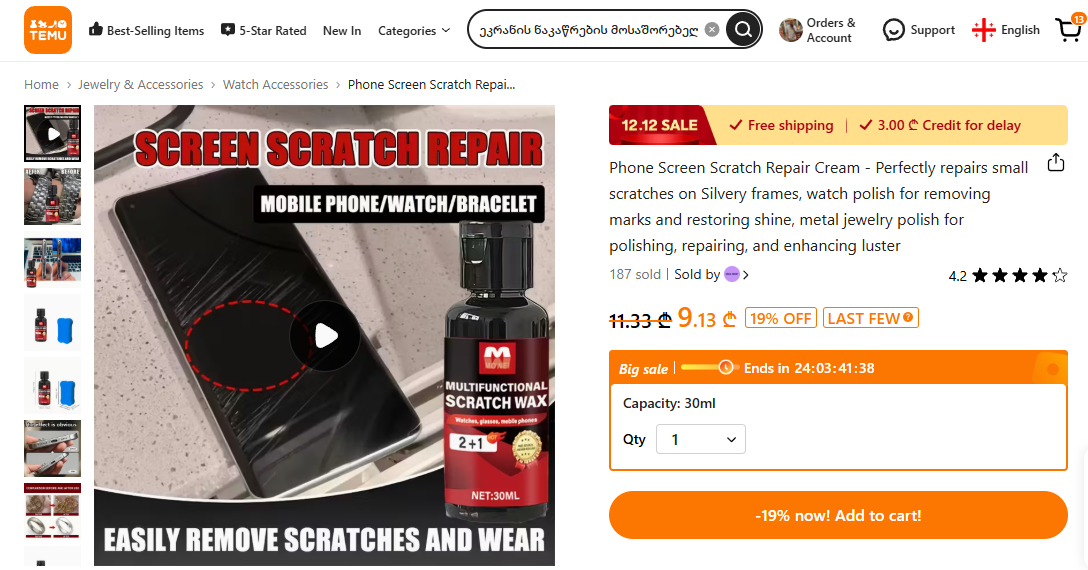
Task: Click the share icon beside product title
Action: [x=1055, y=162]
